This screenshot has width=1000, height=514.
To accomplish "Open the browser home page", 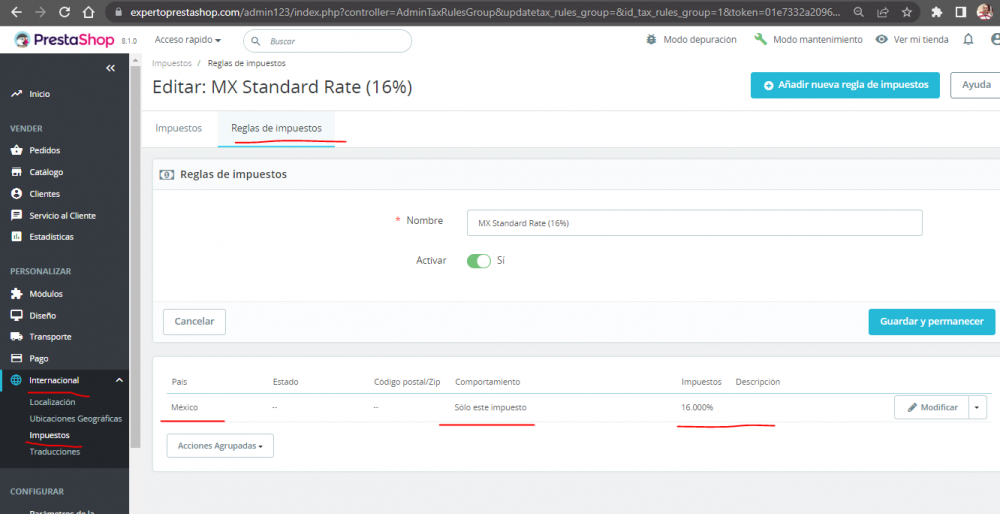I will [89, 12].
